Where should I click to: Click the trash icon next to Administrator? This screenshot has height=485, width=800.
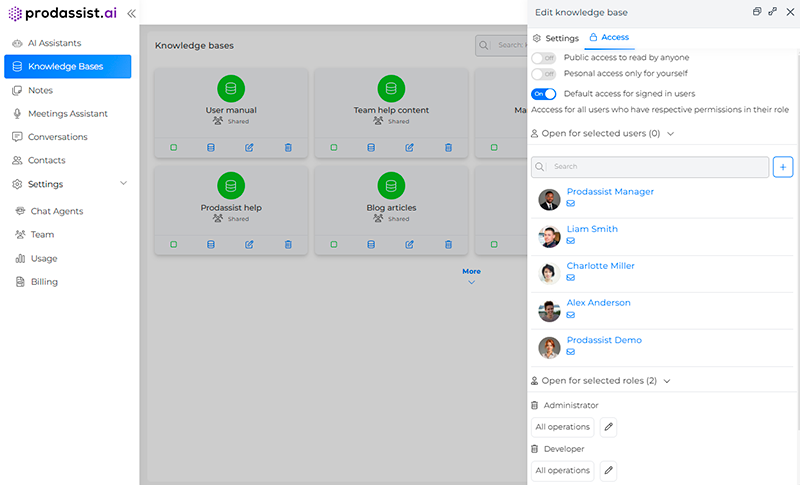point(535,406)
